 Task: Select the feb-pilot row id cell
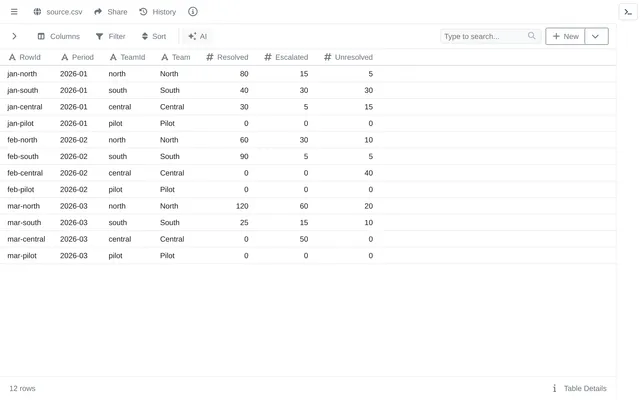(x=21, y=189)
